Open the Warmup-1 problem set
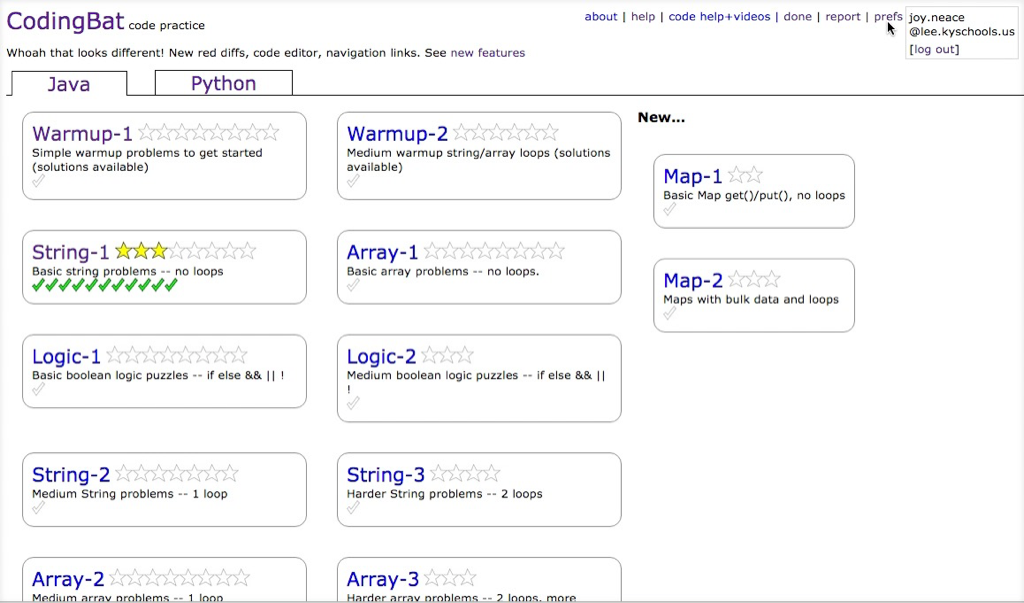1024x603 pixels. [82, 133]
